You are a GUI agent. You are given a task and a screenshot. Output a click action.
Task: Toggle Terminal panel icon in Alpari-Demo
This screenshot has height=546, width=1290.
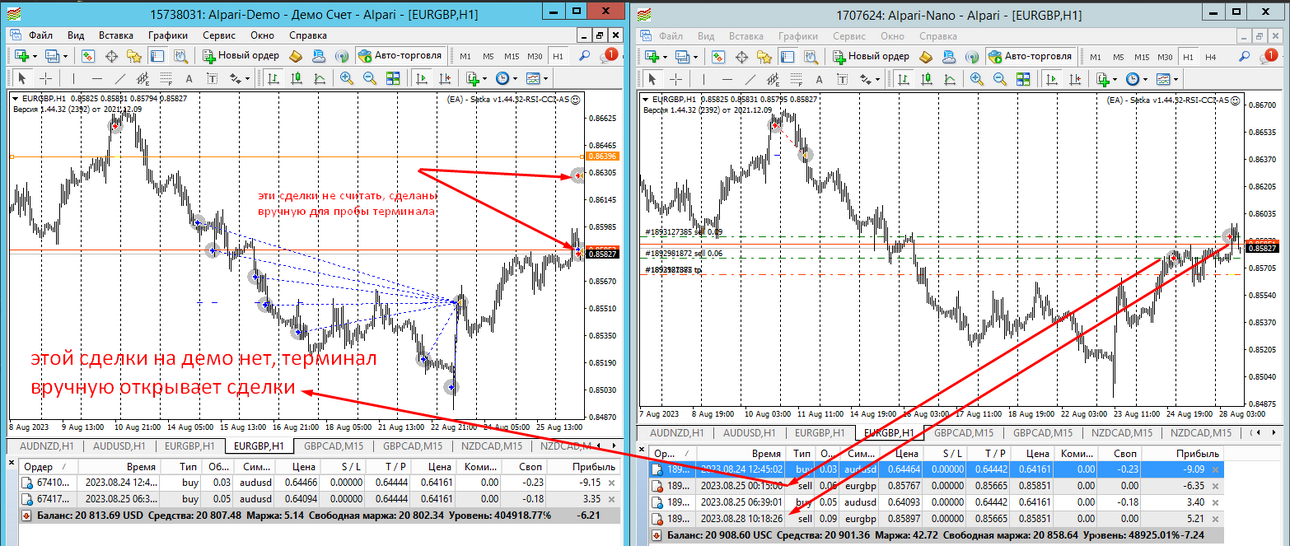pos(157,56)
